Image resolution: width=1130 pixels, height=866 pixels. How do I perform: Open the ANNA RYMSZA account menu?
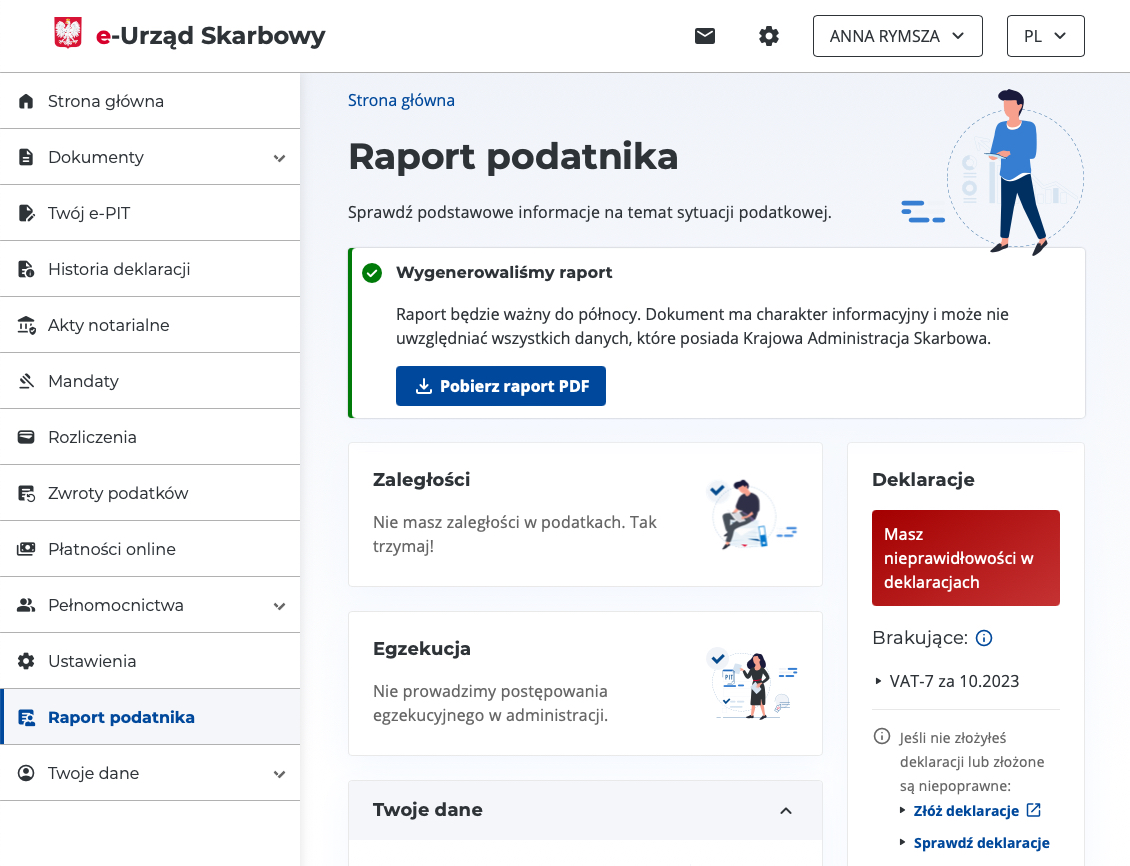click(897, 36)
